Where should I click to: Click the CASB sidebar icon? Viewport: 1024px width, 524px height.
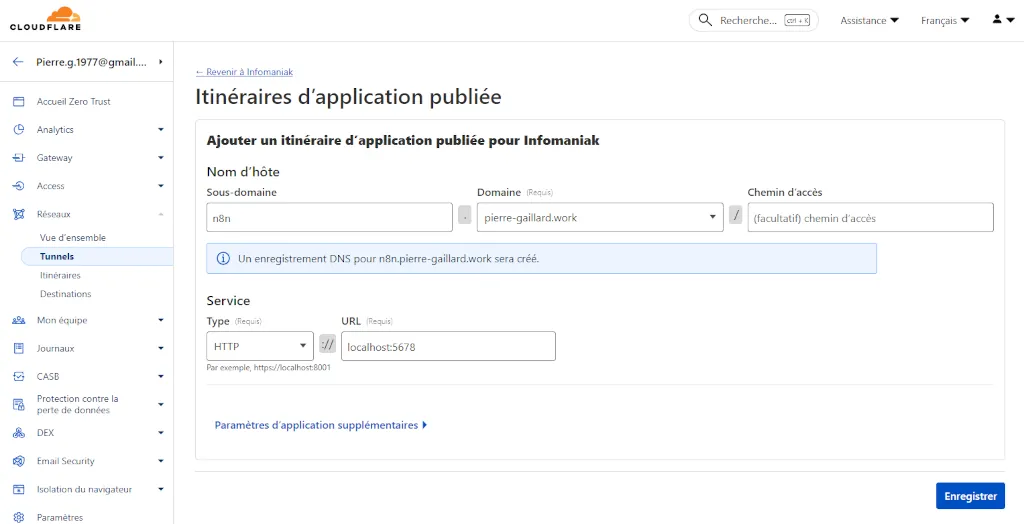tap(19, 377)
